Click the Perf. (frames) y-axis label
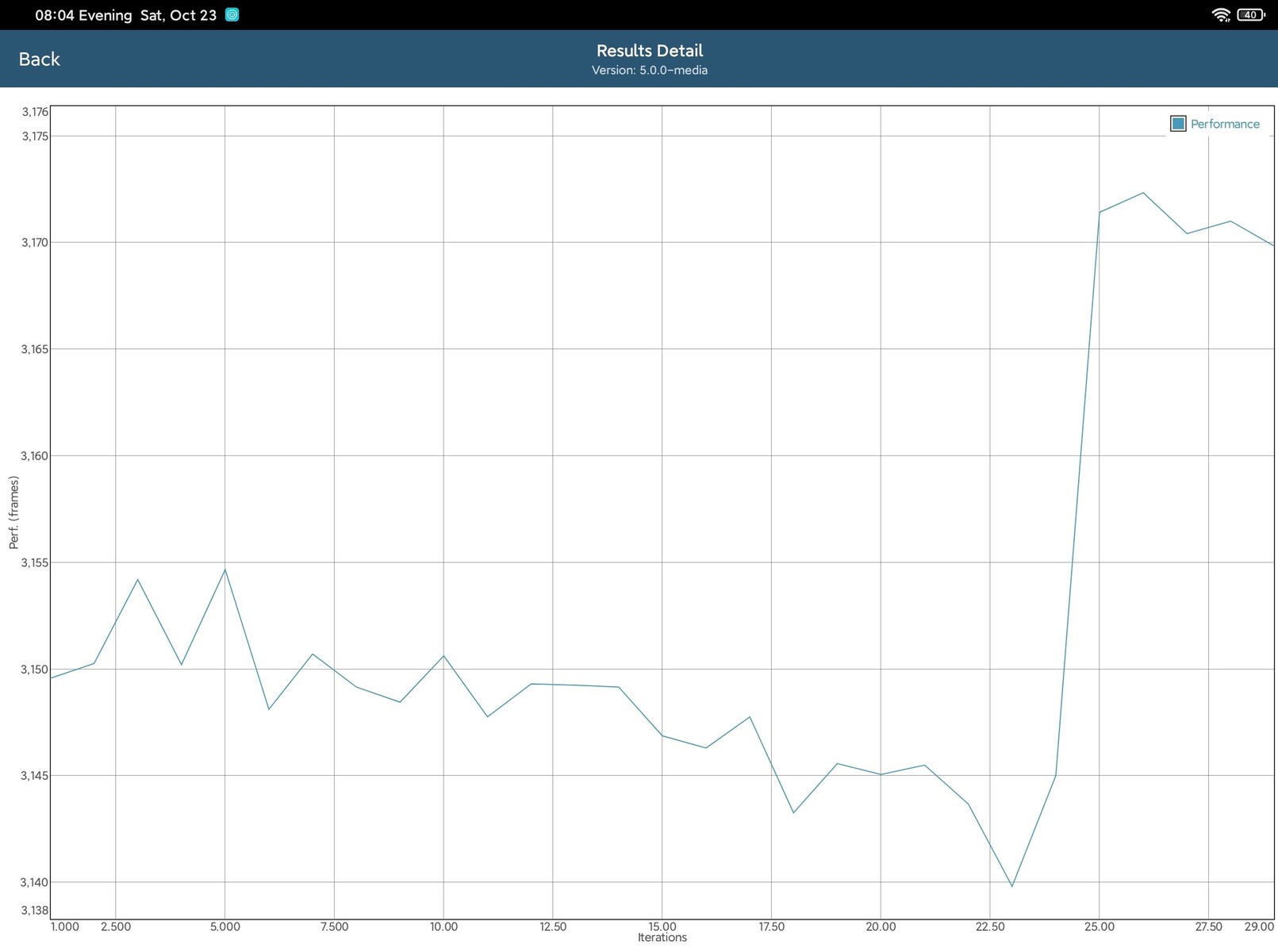The height and width of the screenshot is (952, 1278). pos(13,512)
